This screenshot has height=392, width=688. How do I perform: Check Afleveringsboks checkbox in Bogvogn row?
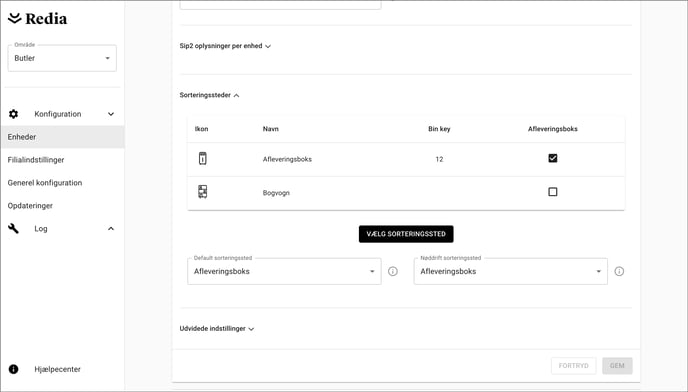(x=553, y=192)
